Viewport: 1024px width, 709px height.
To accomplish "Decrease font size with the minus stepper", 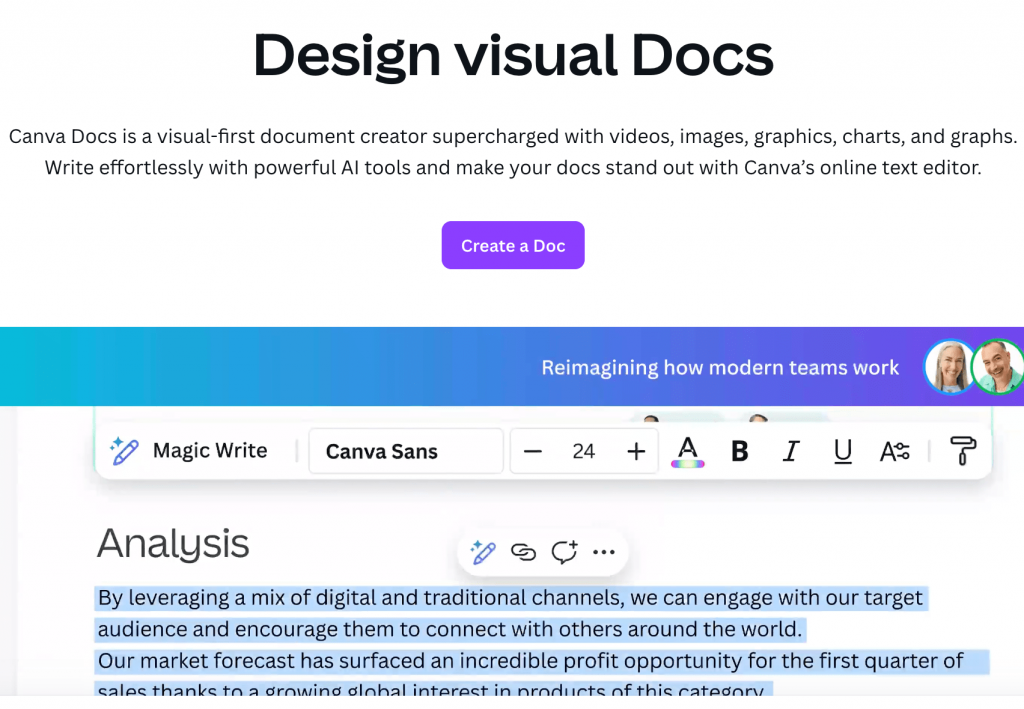I will (533, 450).
